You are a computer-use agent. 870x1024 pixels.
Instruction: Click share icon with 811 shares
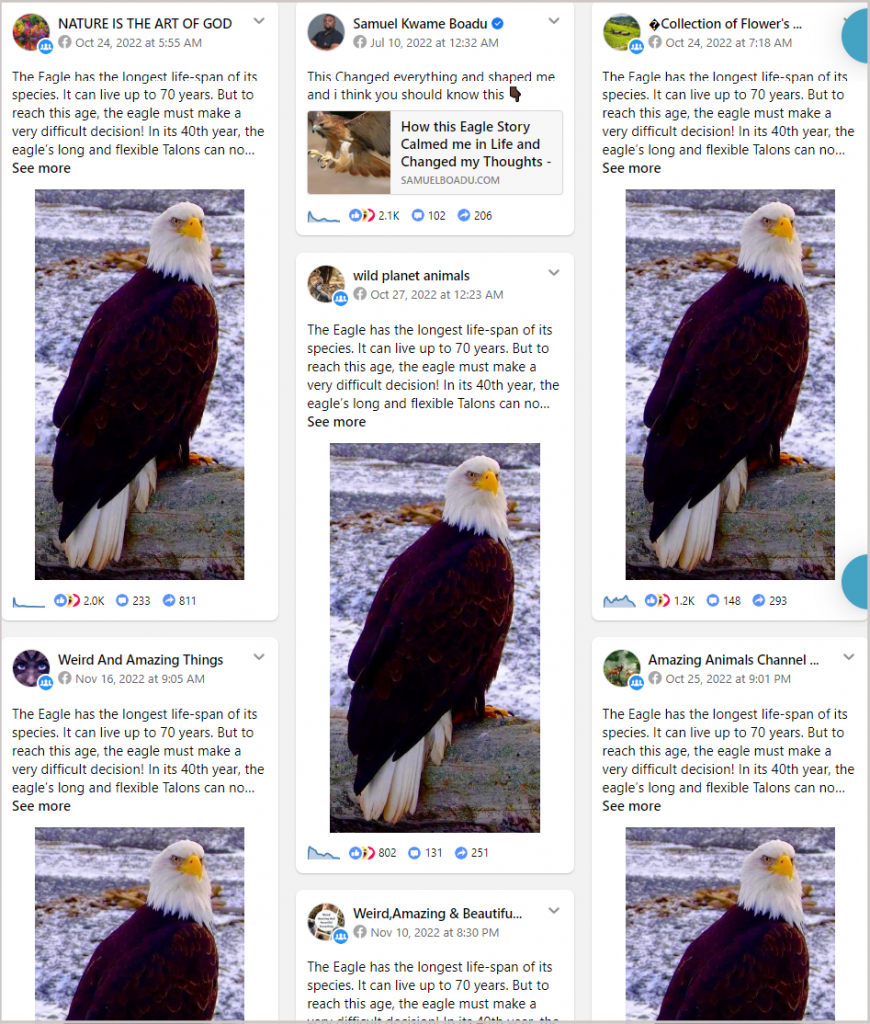(169, 600)
